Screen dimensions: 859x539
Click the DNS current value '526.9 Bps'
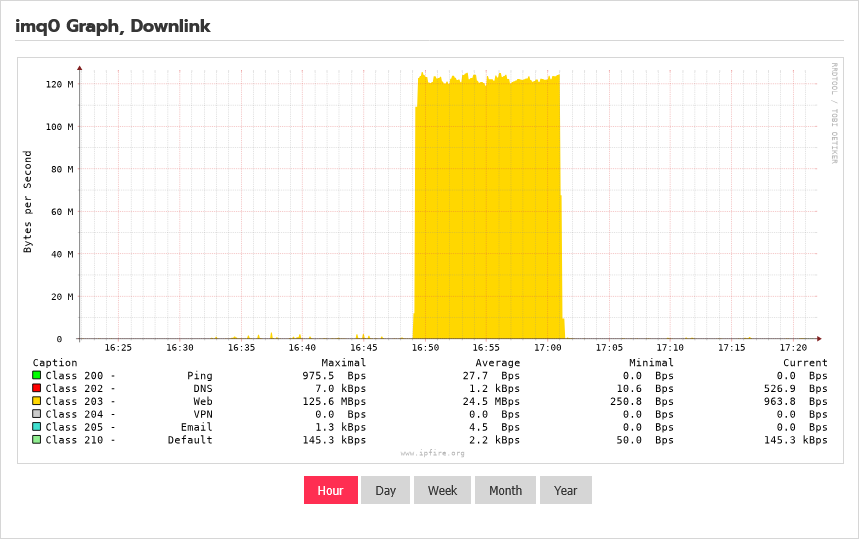point(796,388)
